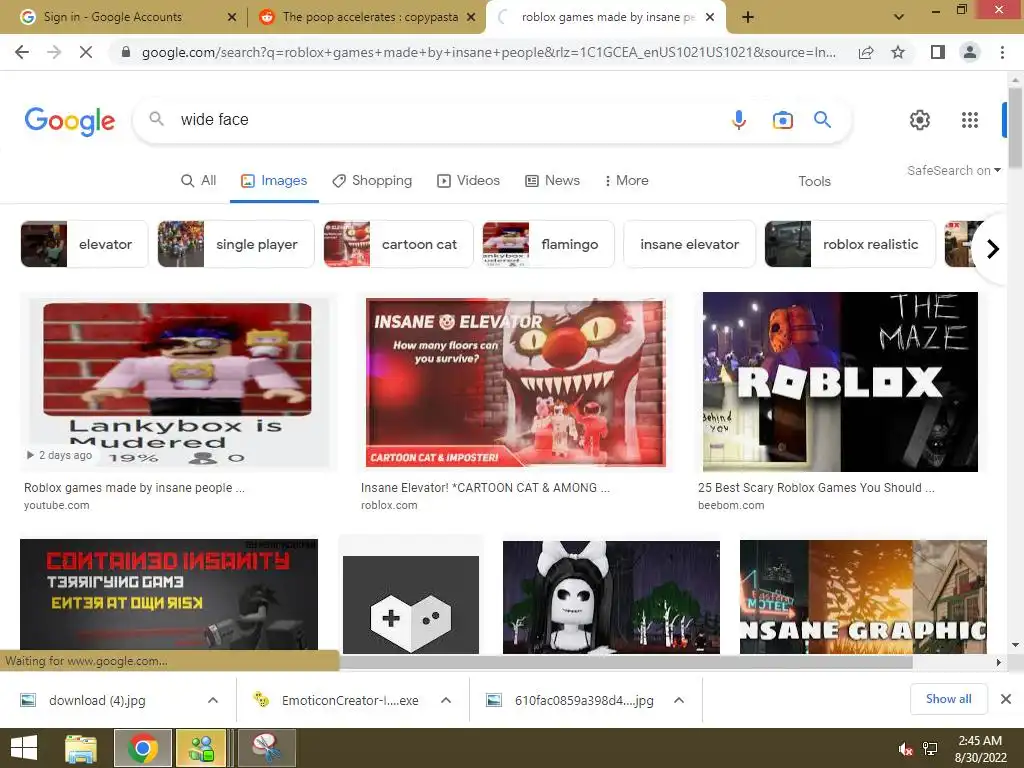Open The Maze Roblox image result
1024x768 pixels.
(840, 381)
